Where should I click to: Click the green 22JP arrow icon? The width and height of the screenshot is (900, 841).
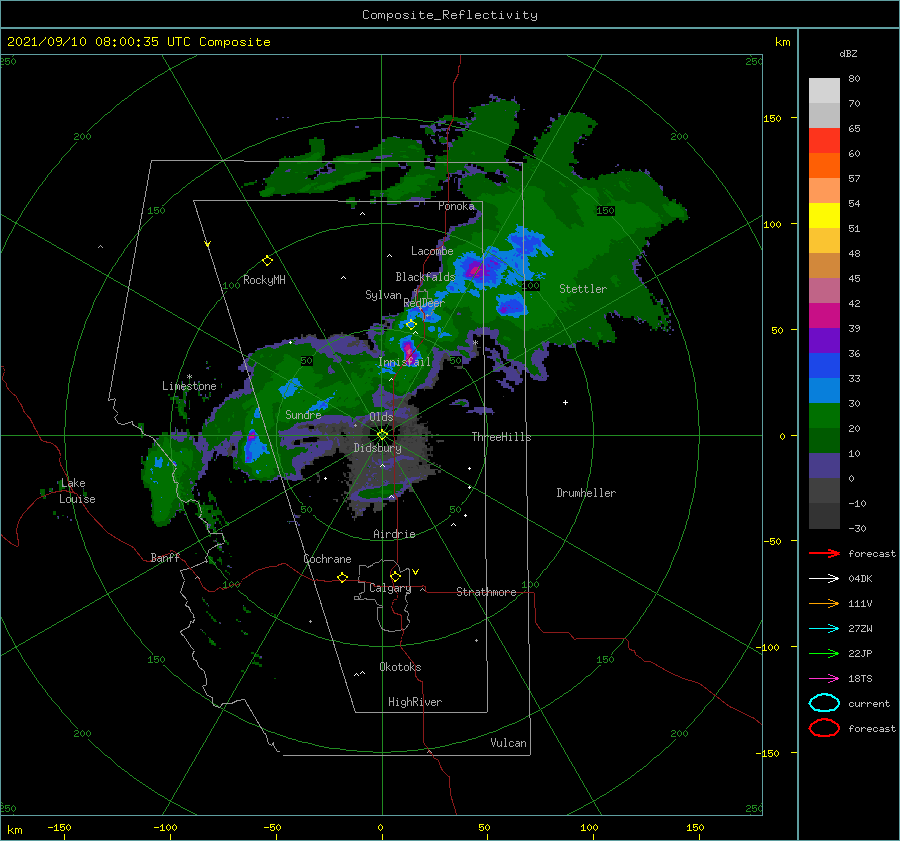pos(824,653)
